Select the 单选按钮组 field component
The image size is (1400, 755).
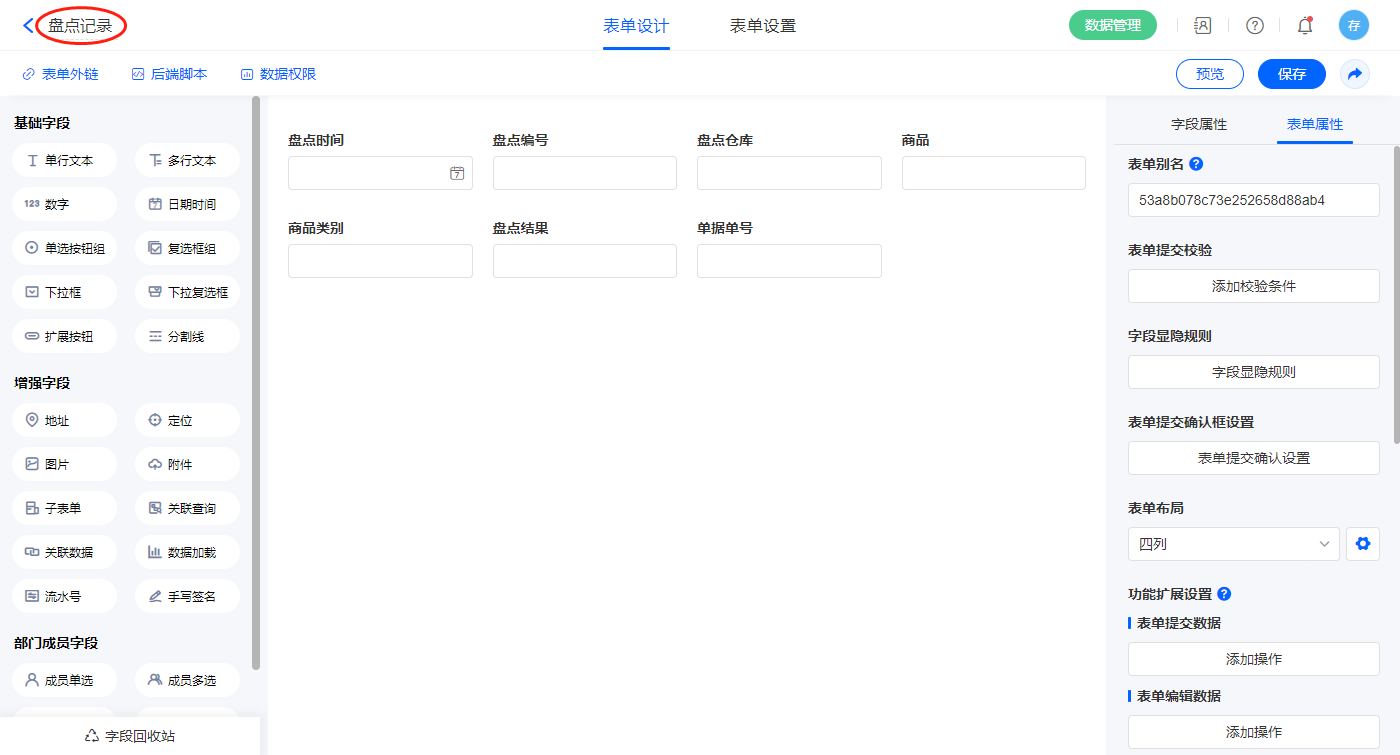pyautogui.click(x=65, y=248)
